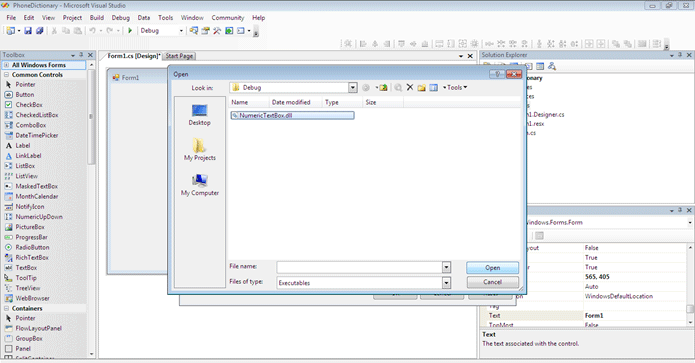Select the Form1.cs [Design] tab
The height and width of the screenshot is (363, 695).
pos(134,56)
